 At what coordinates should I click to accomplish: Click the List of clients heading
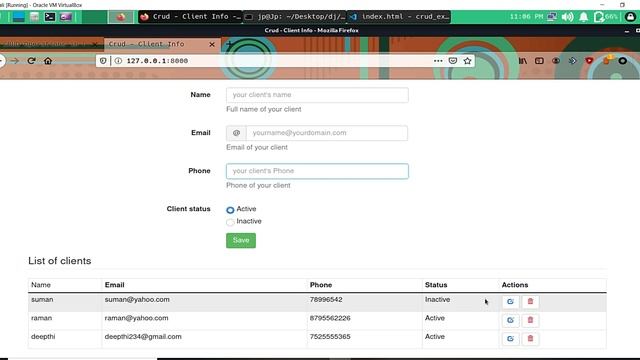pos(60,261)
